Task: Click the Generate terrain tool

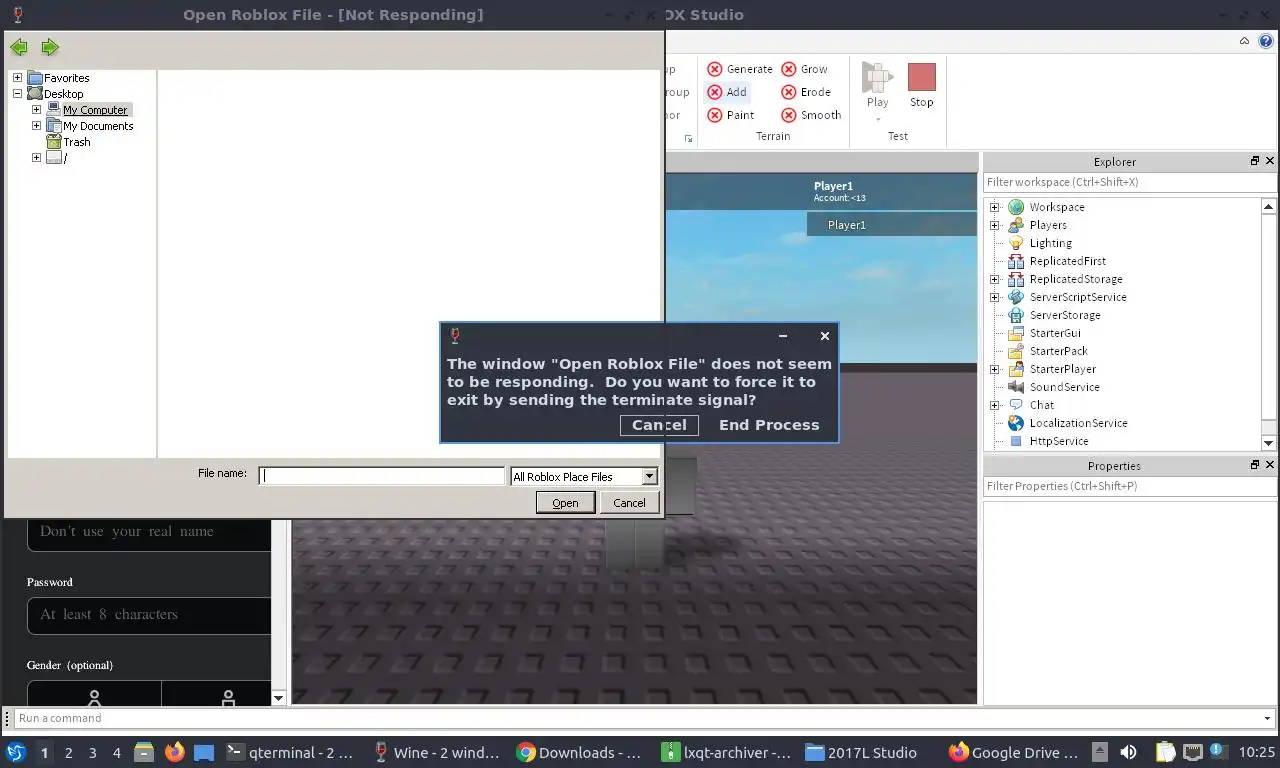Action: 739,69
